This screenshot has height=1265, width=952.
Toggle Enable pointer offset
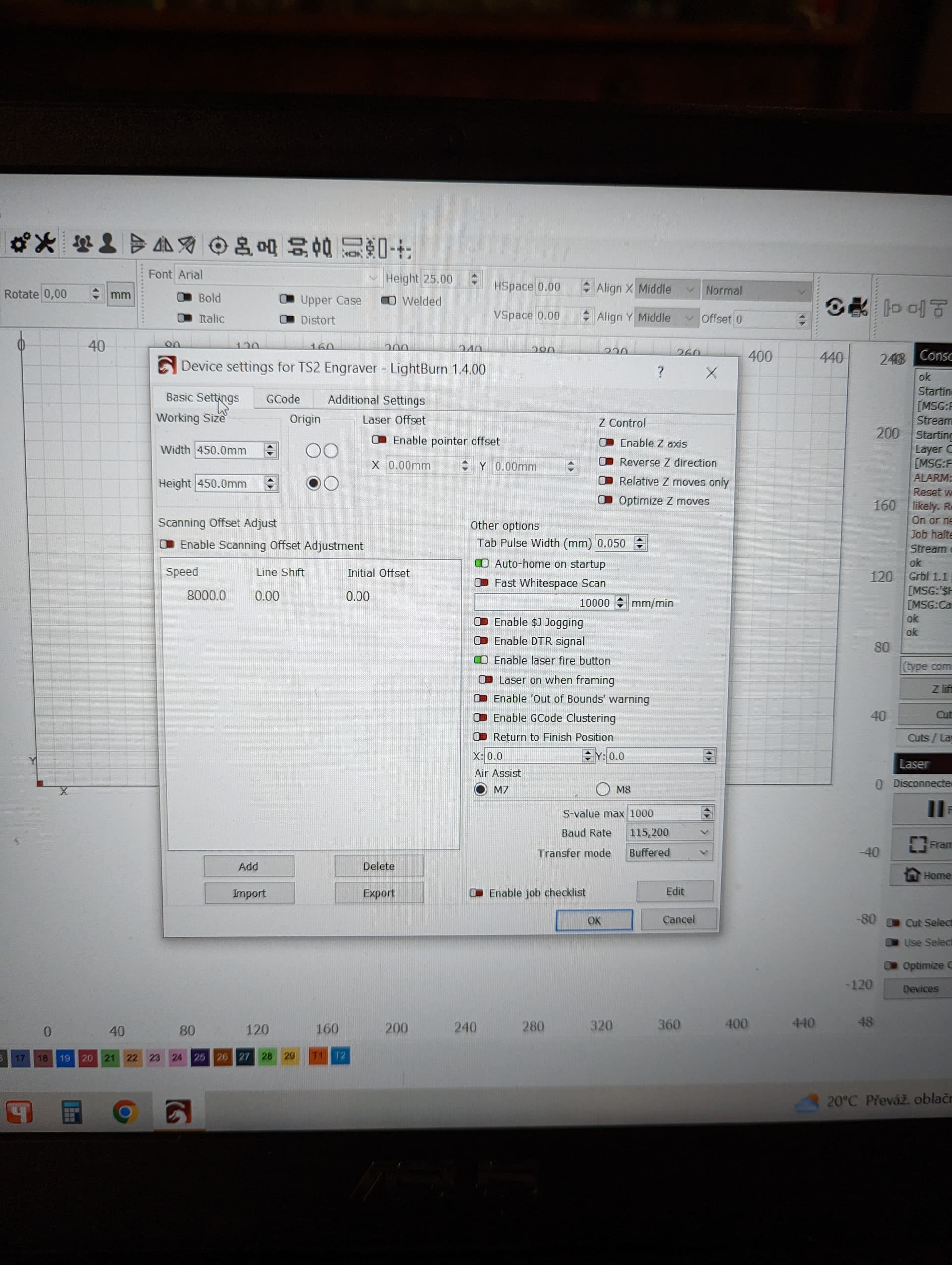(379, 440)
